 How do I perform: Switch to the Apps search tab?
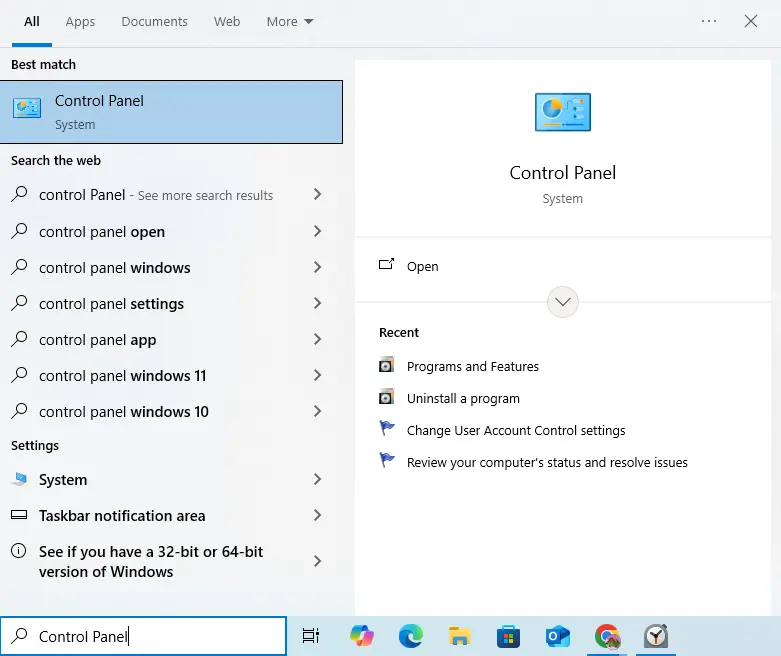(x=80, y=21)
